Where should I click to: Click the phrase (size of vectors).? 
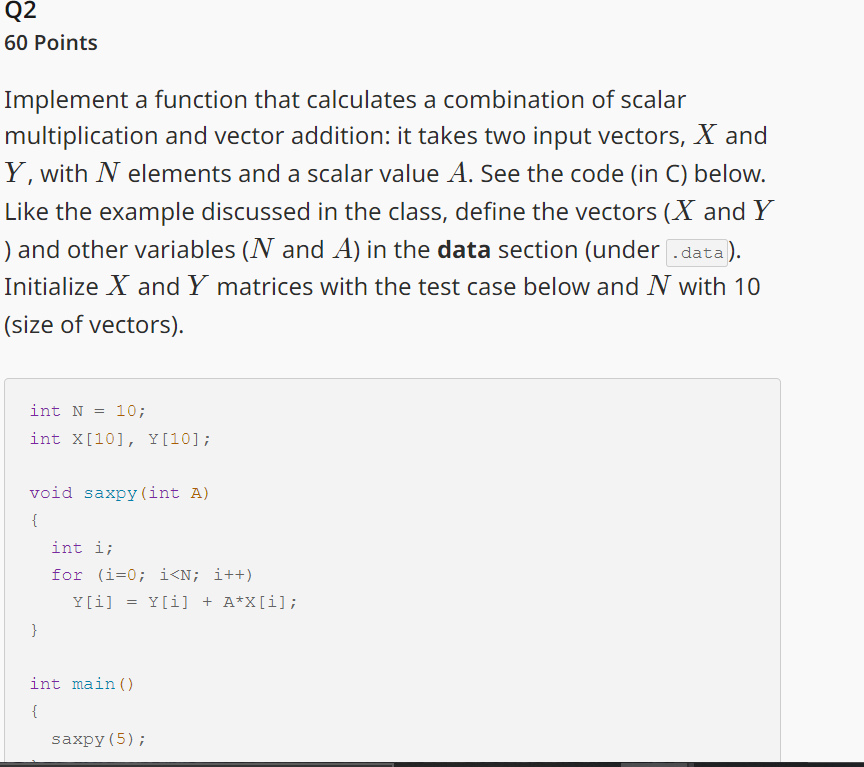point(94,325)
